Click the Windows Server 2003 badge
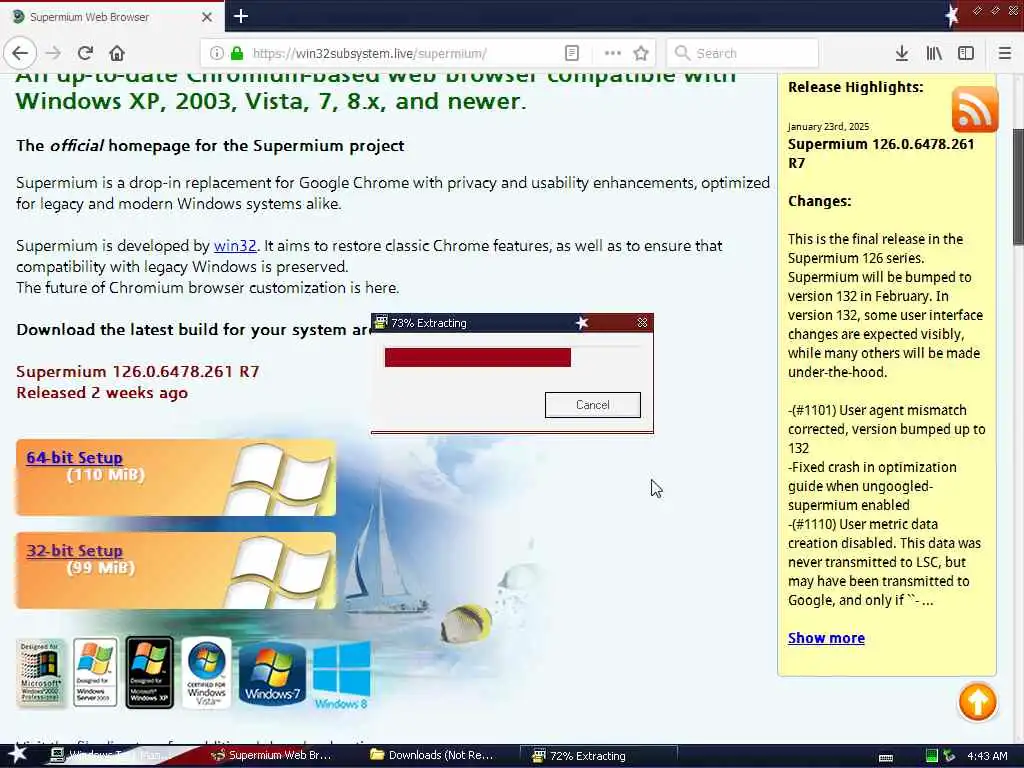 95,673
